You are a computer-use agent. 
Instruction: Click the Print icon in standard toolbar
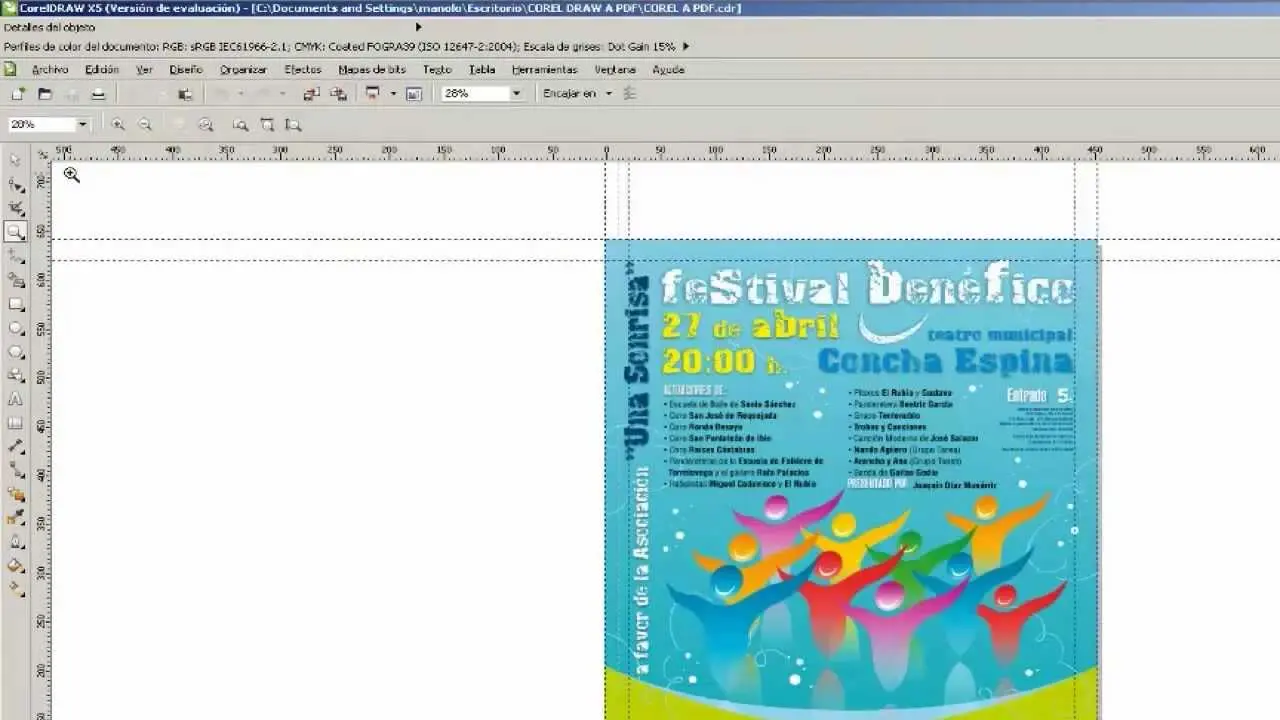(98, 94)
